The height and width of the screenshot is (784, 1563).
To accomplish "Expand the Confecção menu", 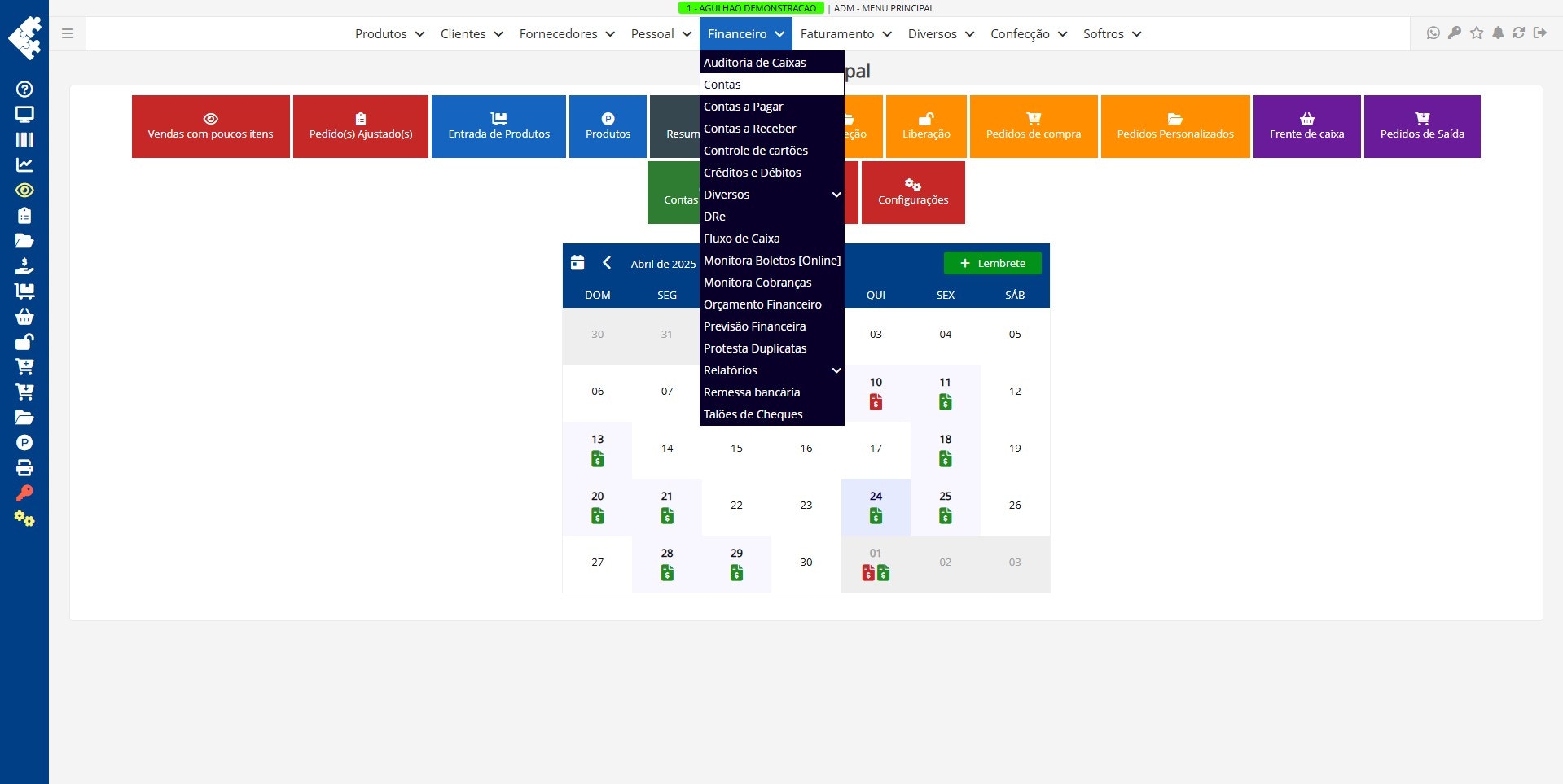I will pyautogui.click(x=1028, y=34).
